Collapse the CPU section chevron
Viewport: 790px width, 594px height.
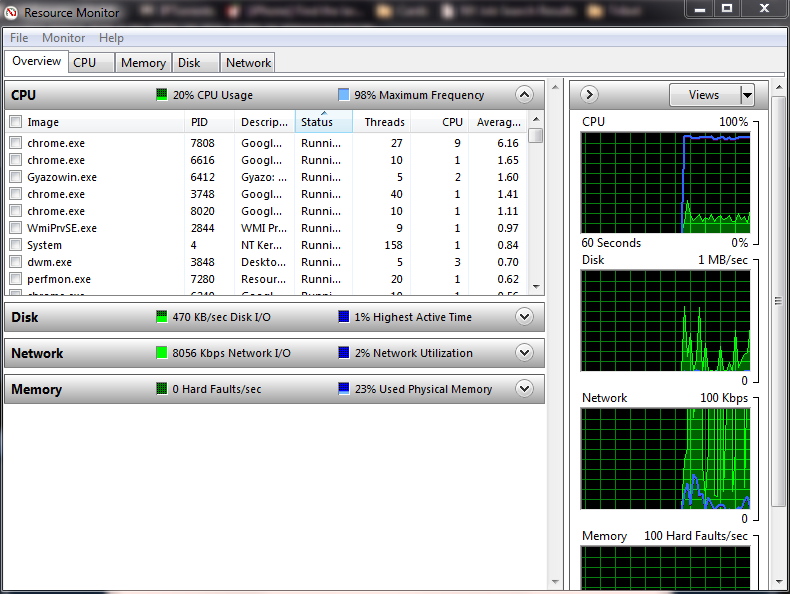click(524, 94)
